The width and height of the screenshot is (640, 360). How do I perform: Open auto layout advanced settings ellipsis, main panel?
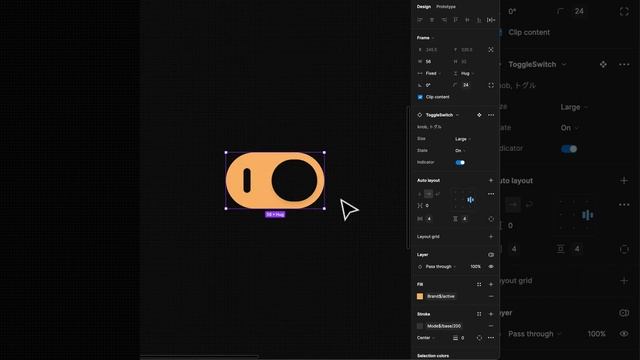tap(491, 194)
